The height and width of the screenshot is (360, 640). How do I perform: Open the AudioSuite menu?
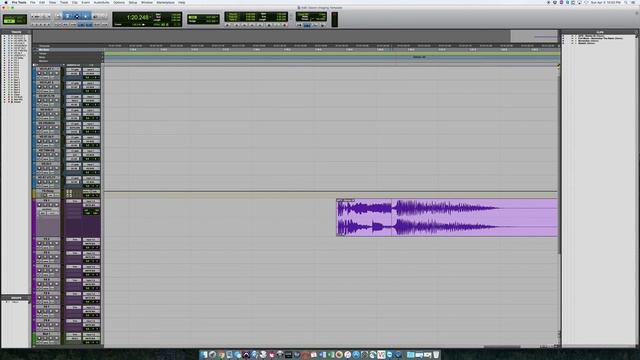coord(101,2)
